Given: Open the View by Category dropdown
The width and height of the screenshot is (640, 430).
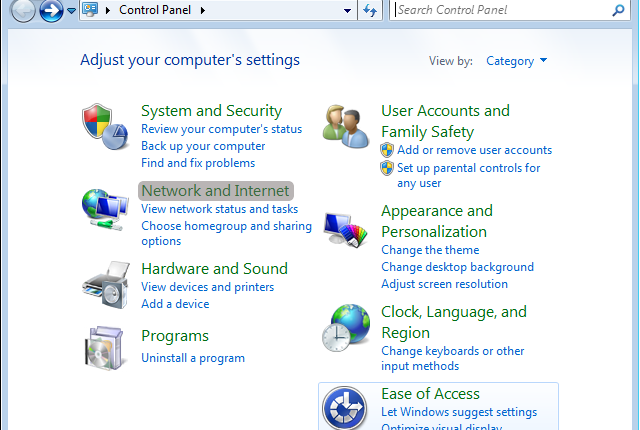Looking at the screenshot, I should point(516,61).
